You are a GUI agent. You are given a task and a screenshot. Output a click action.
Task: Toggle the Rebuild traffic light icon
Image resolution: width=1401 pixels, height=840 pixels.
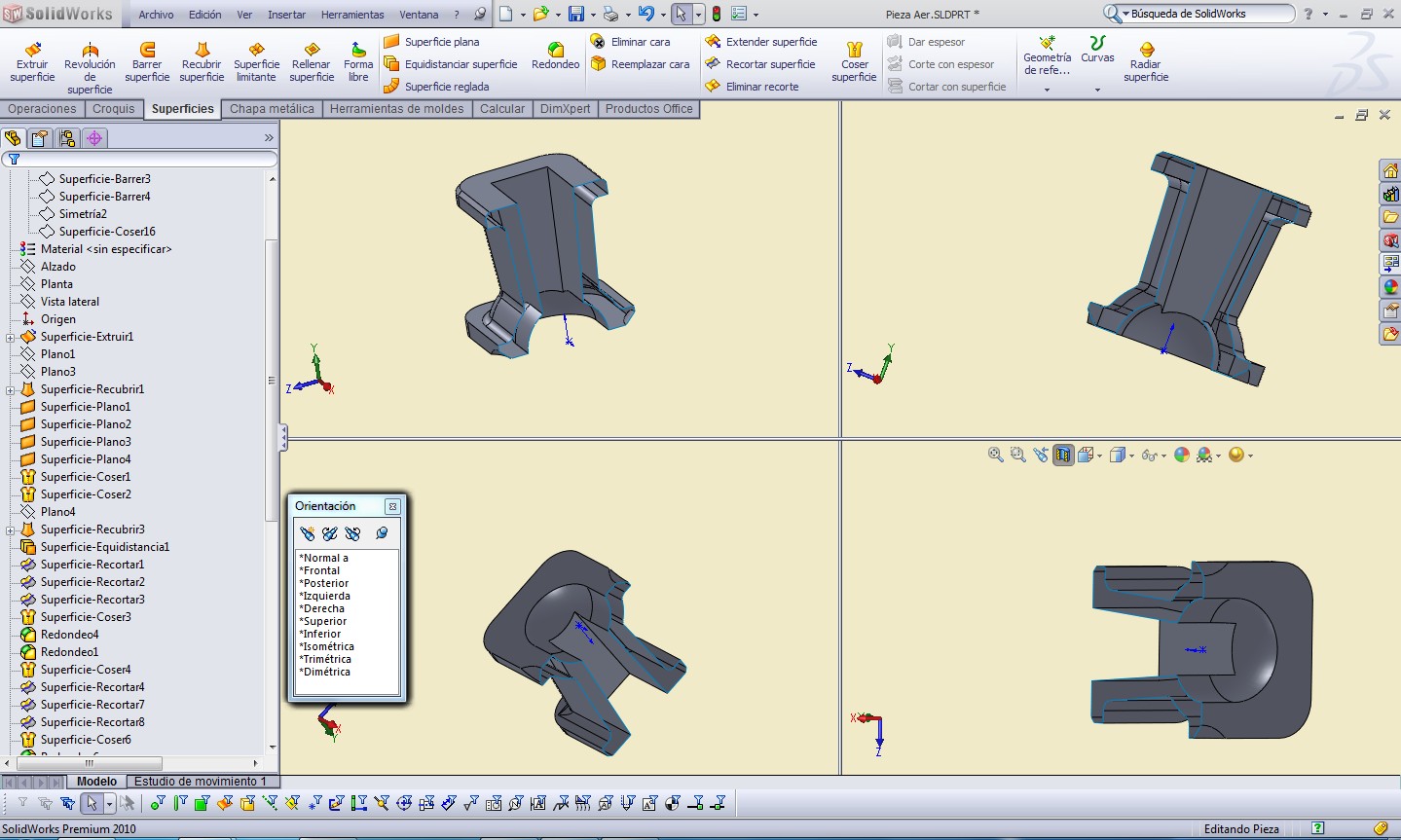coord(717,14)
